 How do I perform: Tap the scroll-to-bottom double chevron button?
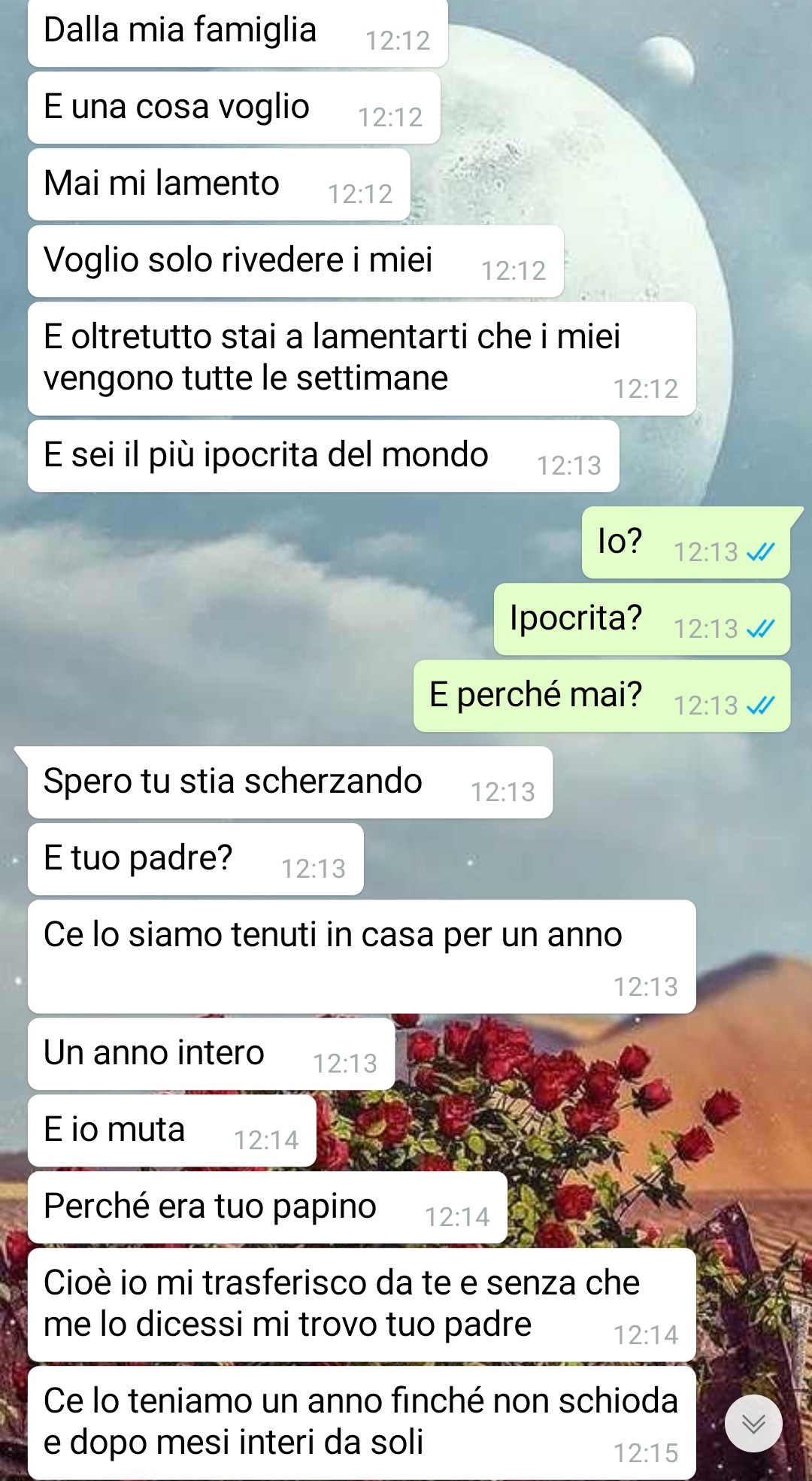[x=753, y=1424]
